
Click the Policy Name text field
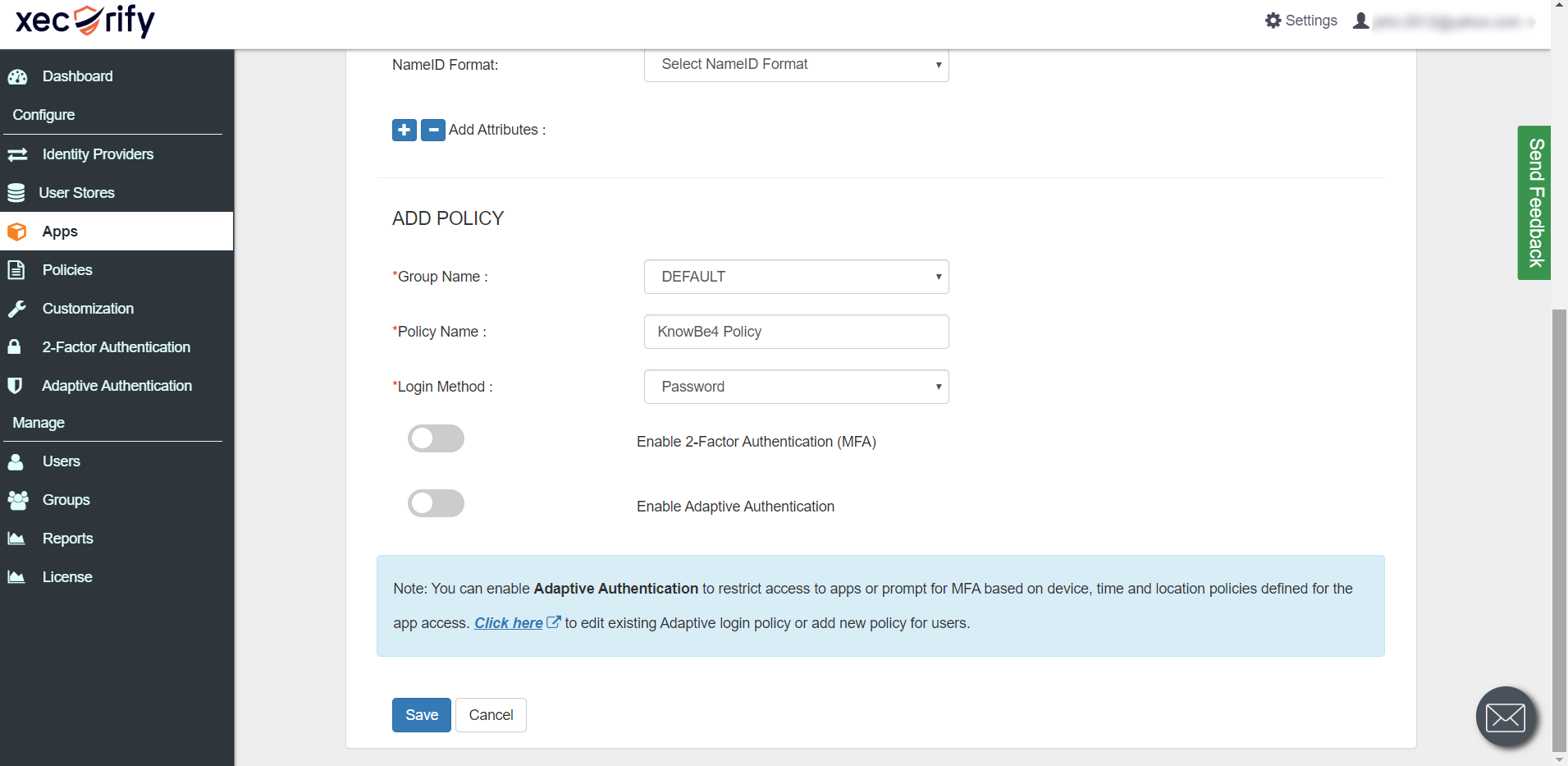(x=796, y=332)
